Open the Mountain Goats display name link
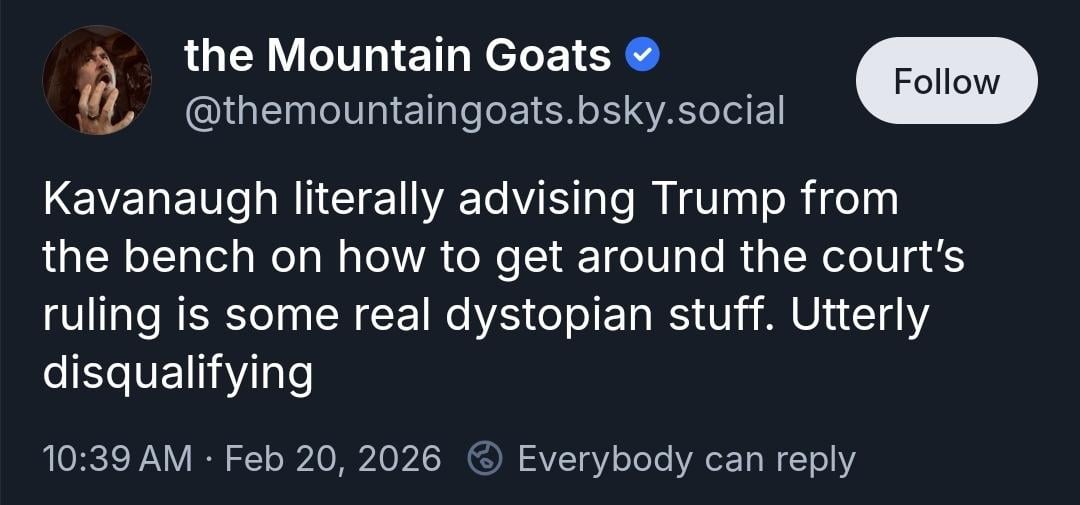 pyautogui.click(x=397, y=56)
